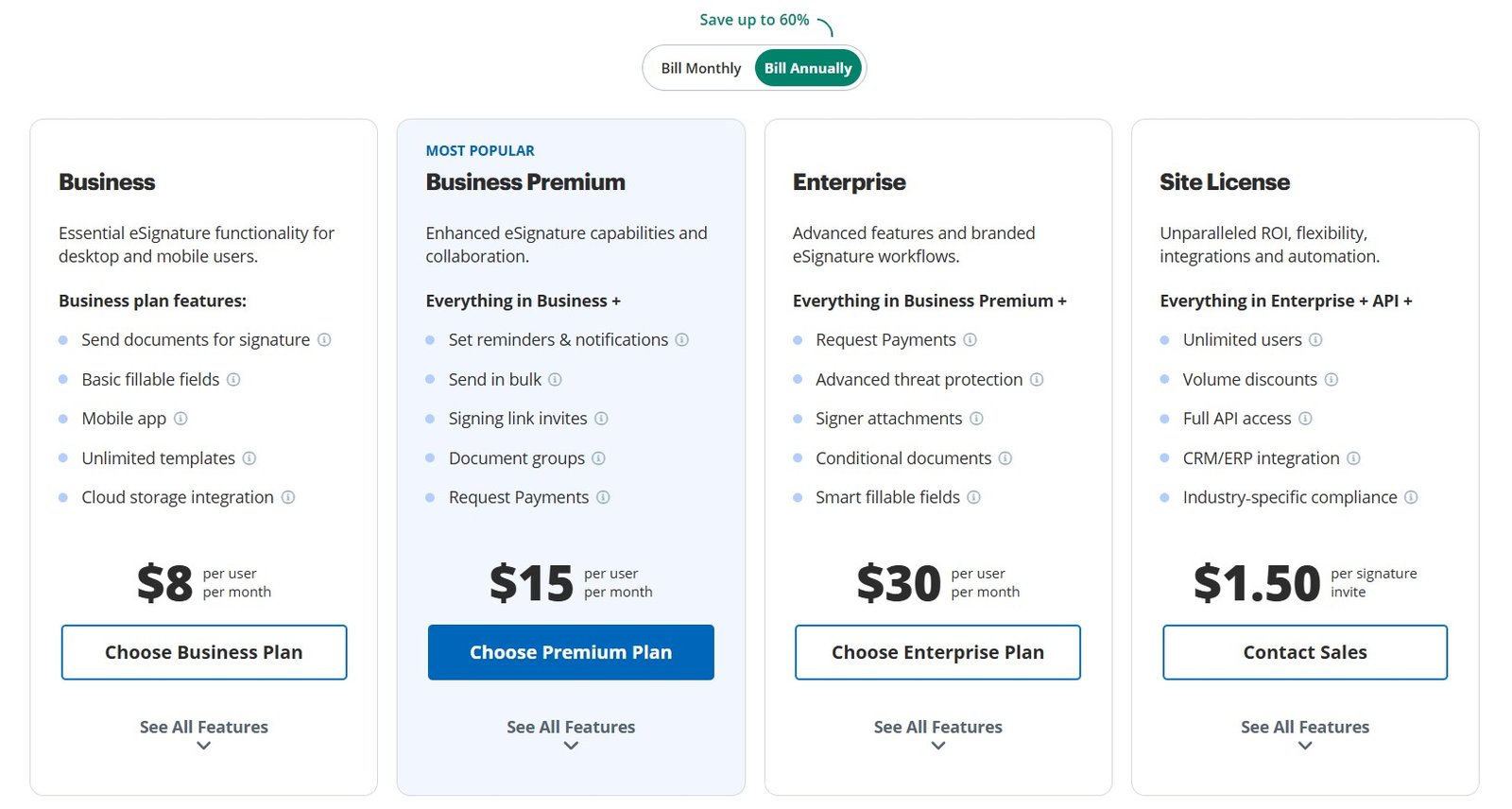Click info icon next to Send in bulk
The height and width of the screenshot is (809, 1512).
click(x=555, y=379)
